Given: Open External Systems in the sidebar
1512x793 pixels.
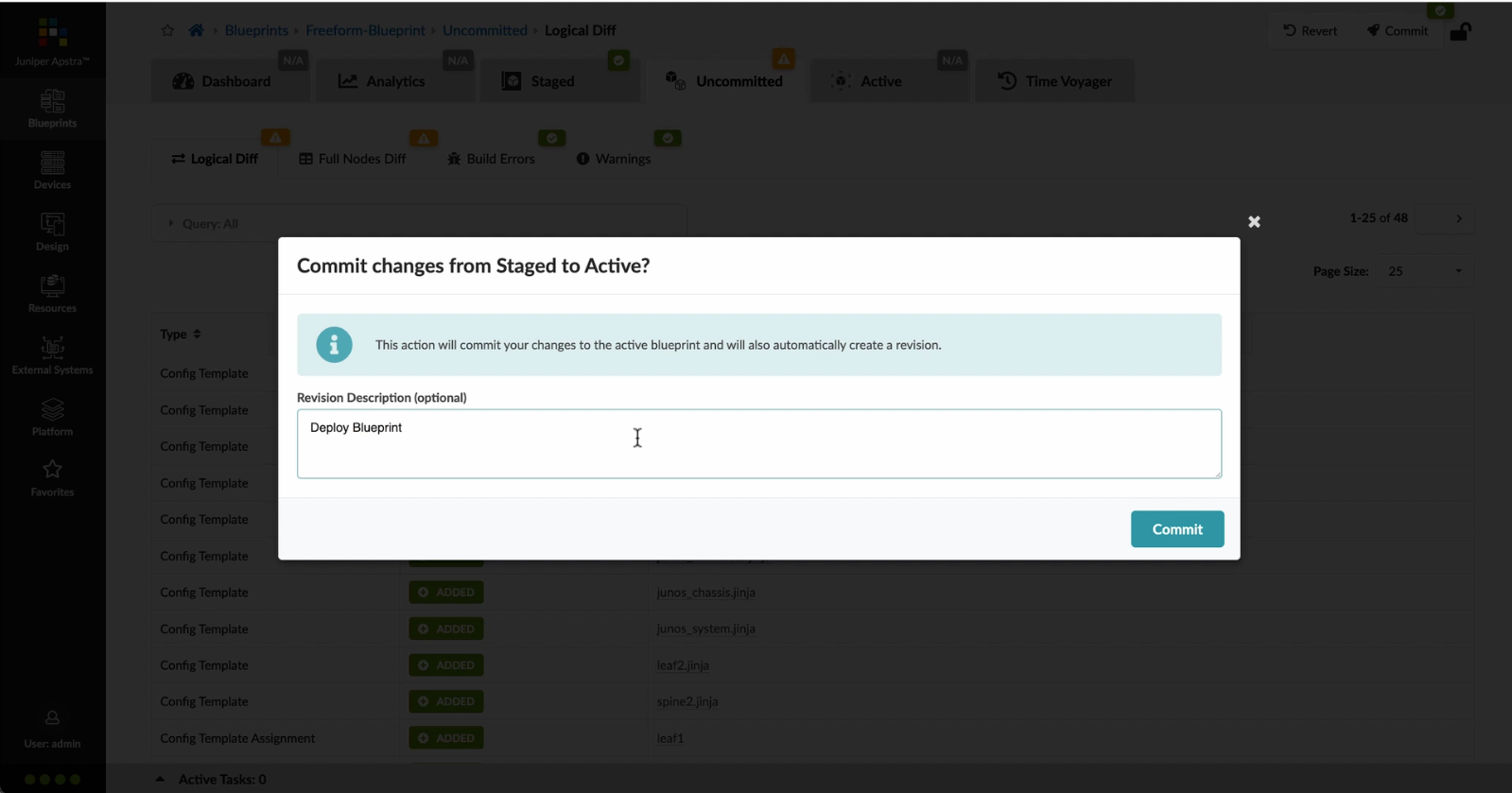Looking at the screenshot, I should [x=52, y=355].
